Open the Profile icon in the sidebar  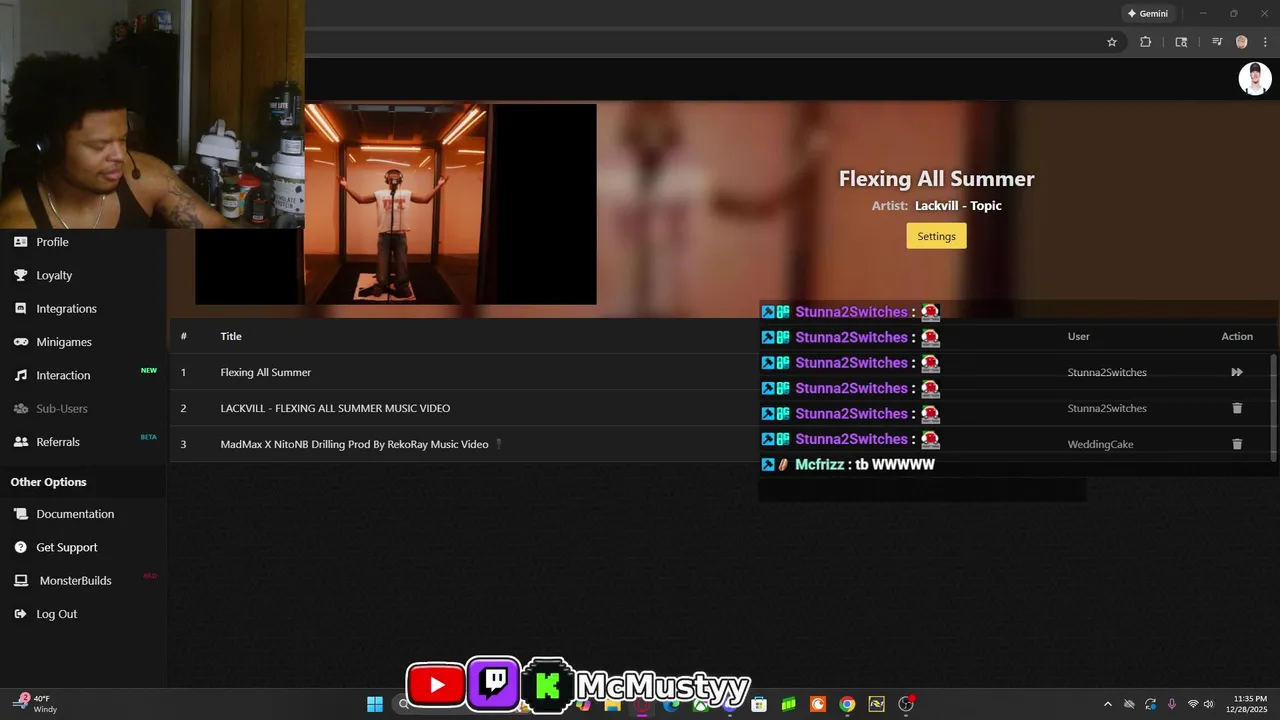pyautogui.click(x=20, y=242)
